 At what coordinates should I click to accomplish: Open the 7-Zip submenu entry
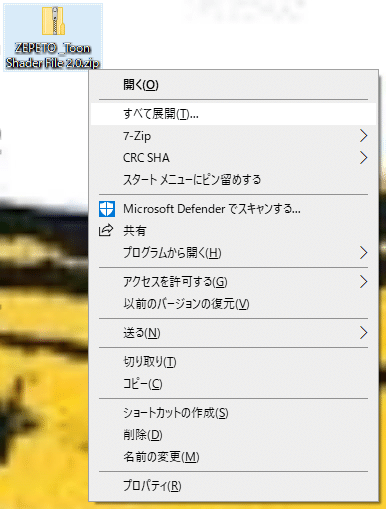(233, 136)
